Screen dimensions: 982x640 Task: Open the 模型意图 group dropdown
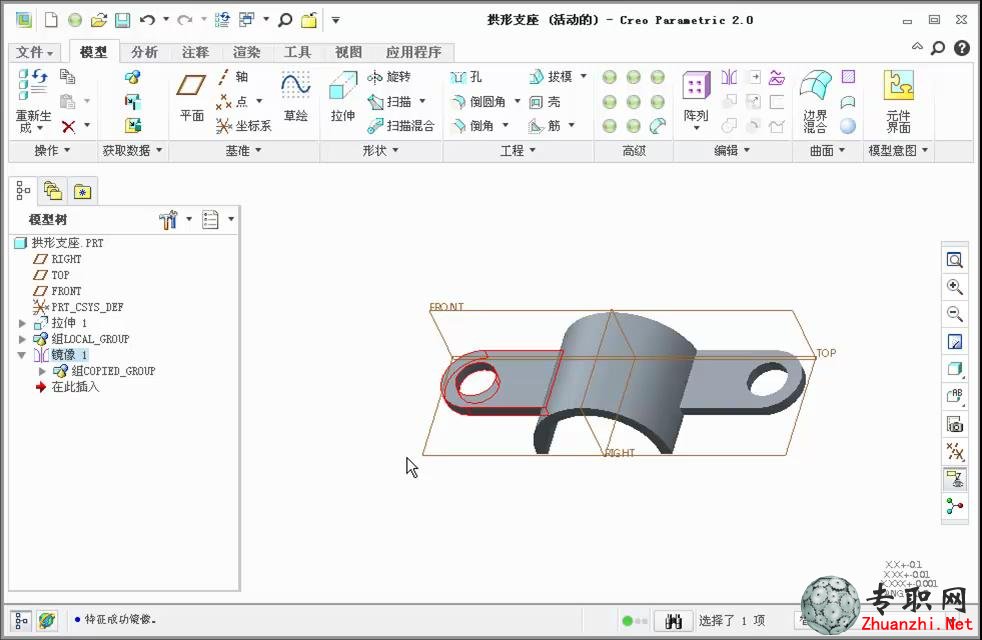coord(897,151)
